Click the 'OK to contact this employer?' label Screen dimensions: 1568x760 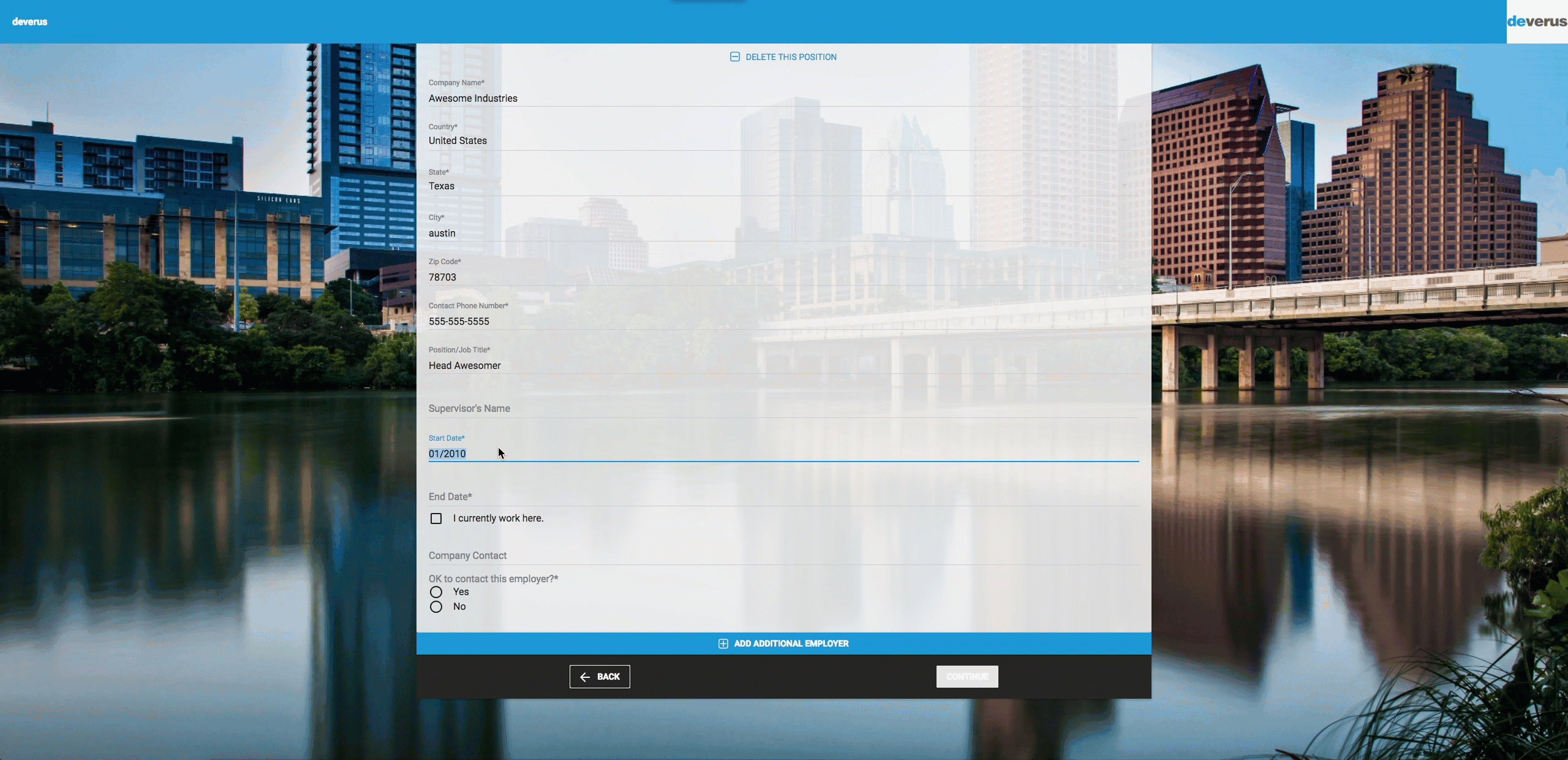click(493, 579)
